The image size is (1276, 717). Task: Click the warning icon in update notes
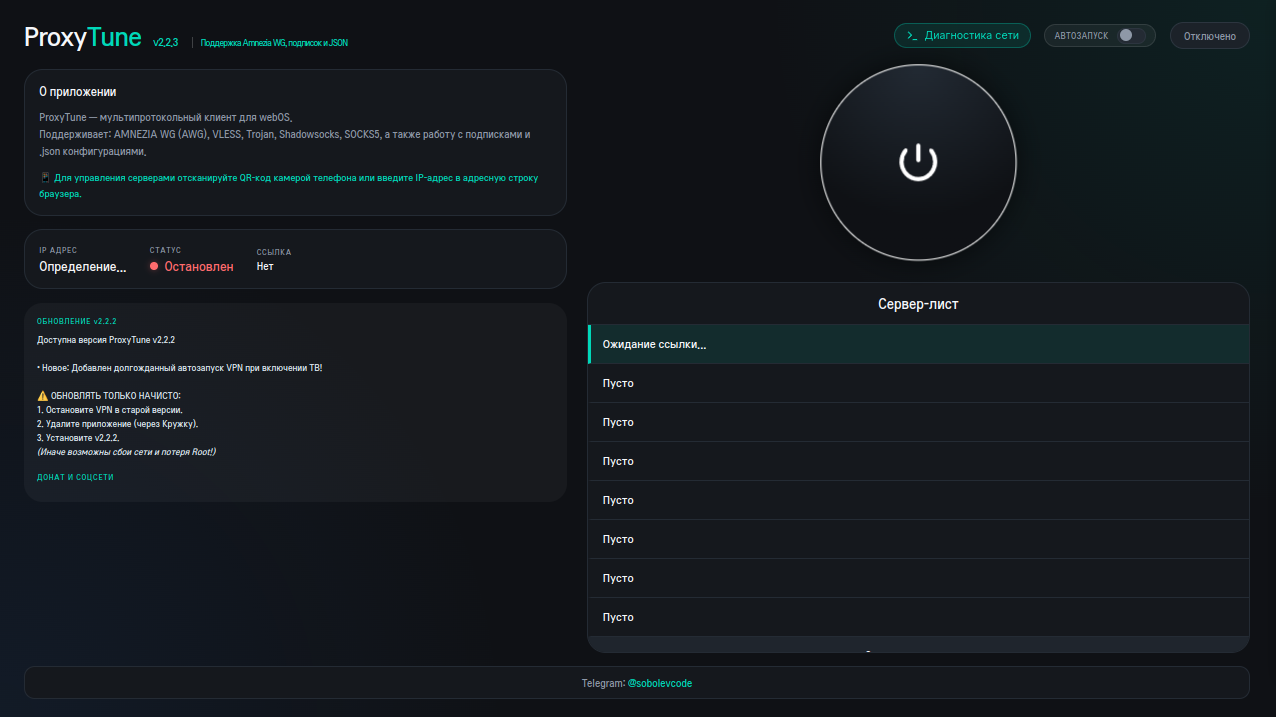coord(42,396)
